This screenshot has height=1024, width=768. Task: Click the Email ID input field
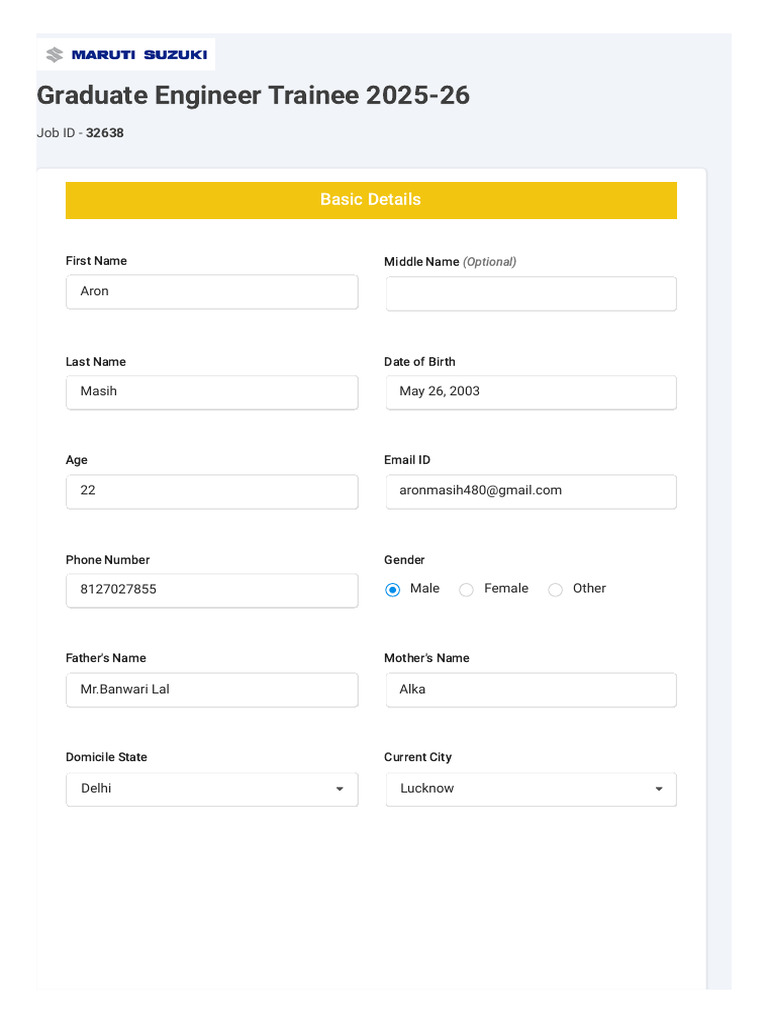coord(531,492)
